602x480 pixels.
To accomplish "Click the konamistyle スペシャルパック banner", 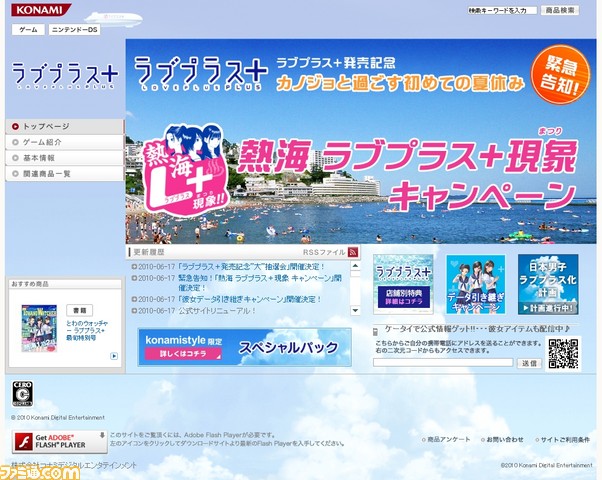I will (245, 347).
